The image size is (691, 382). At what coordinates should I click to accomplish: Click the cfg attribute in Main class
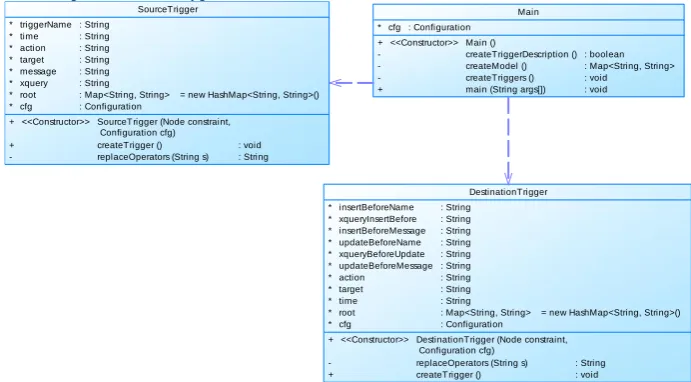tap(394, 27)
